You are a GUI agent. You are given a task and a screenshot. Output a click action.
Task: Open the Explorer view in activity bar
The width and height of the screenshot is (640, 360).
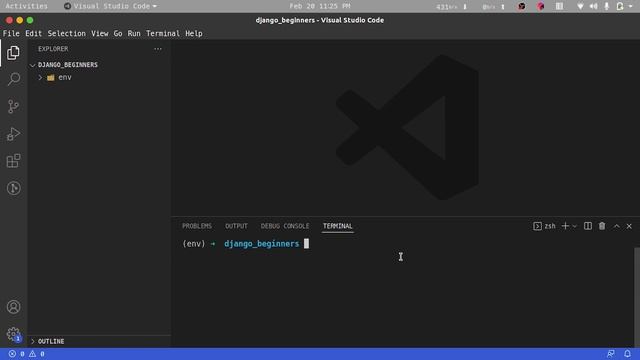click(x=13, y=53)
